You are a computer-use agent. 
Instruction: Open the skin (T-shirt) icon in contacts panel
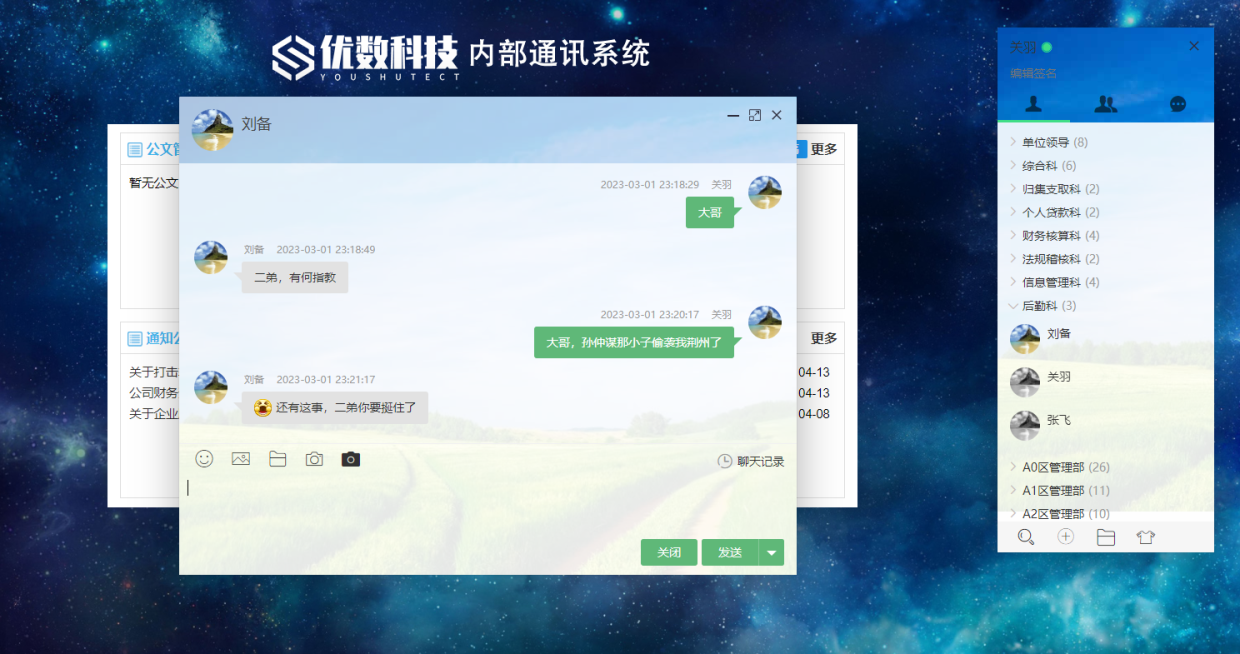(1146, 537)
